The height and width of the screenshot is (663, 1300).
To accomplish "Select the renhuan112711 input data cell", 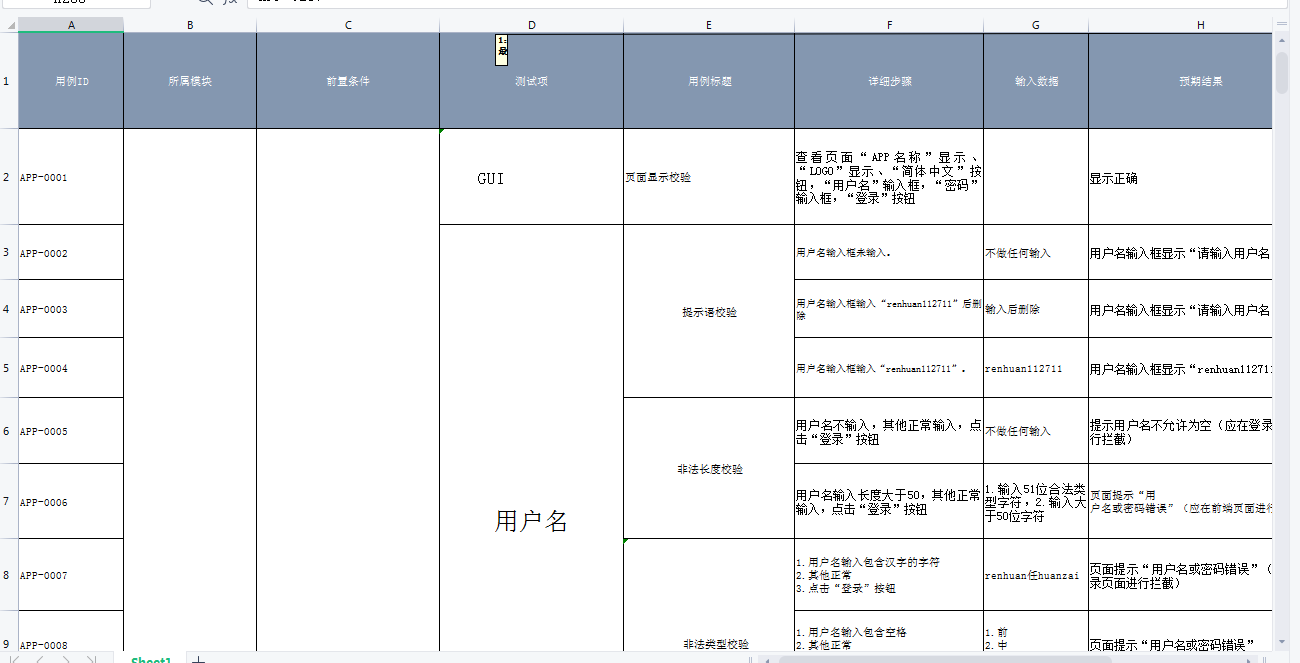I will coord(1036,368).
